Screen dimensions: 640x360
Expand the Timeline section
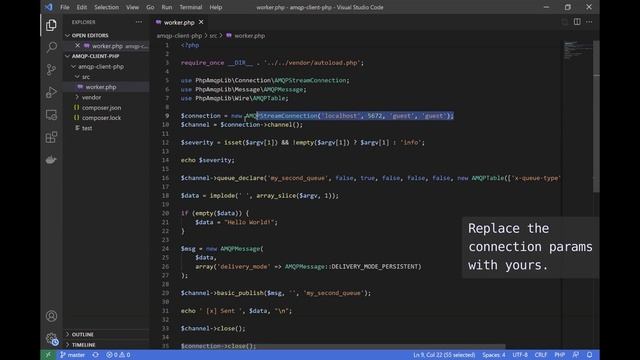coord(84,345)
